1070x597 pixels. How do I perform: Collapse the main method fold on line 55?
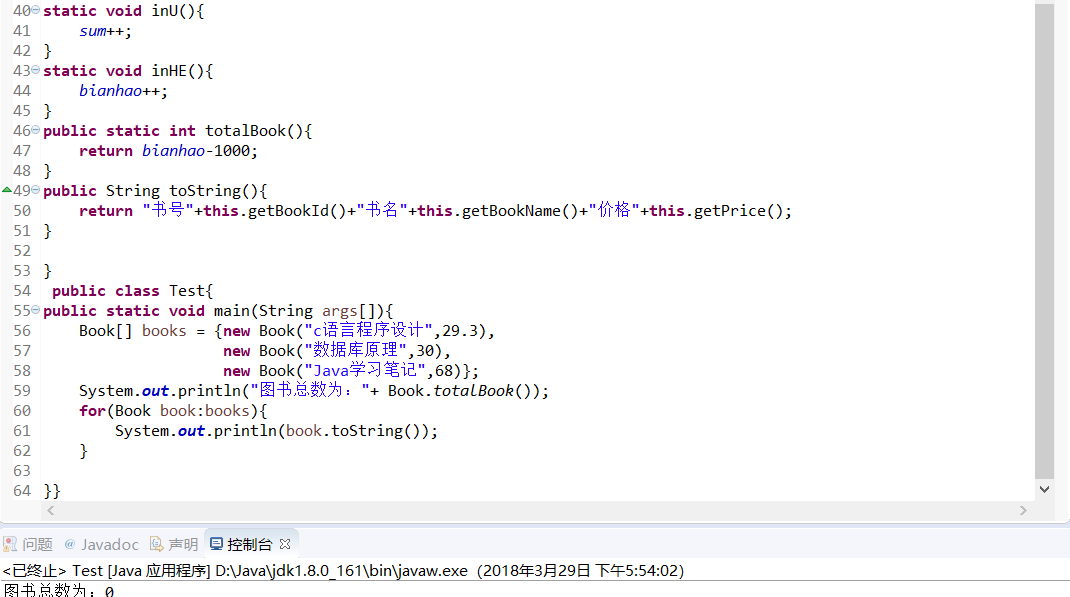click(35, 310)
